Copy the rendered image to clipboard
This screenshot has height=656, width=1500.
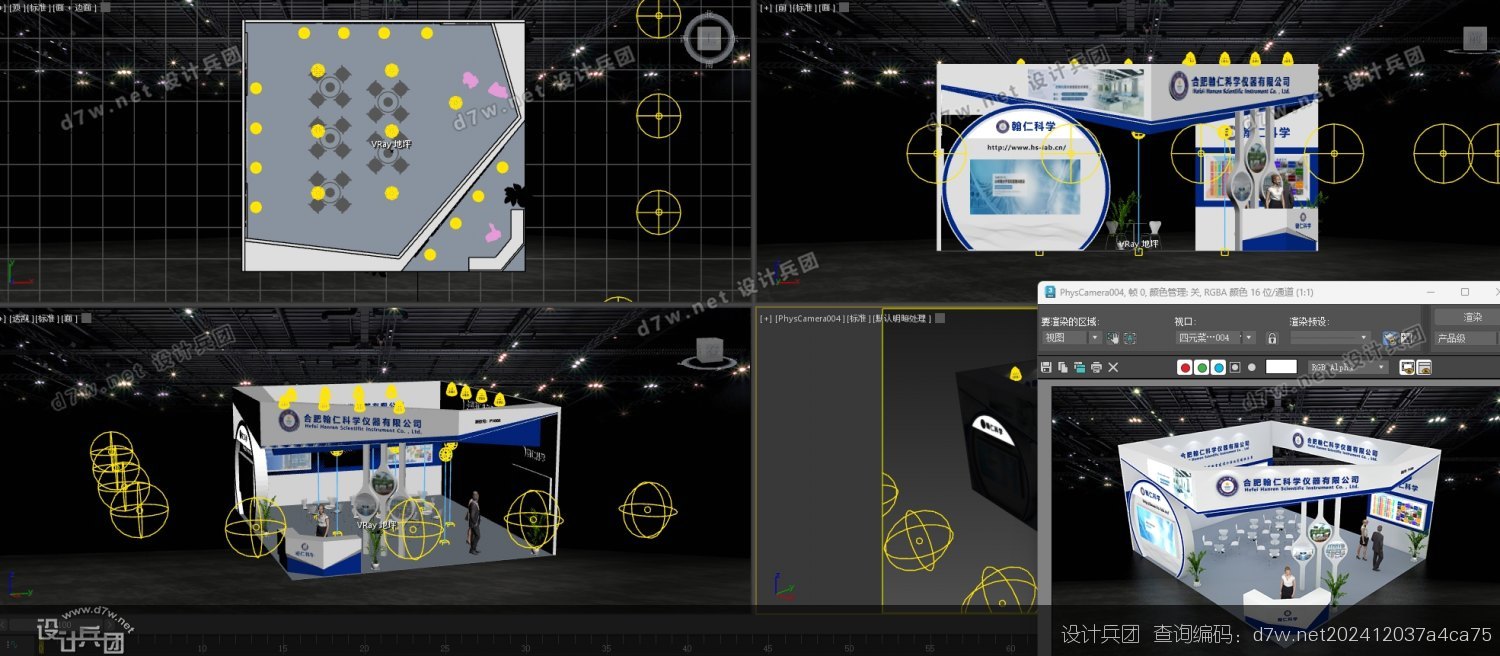1063,367
